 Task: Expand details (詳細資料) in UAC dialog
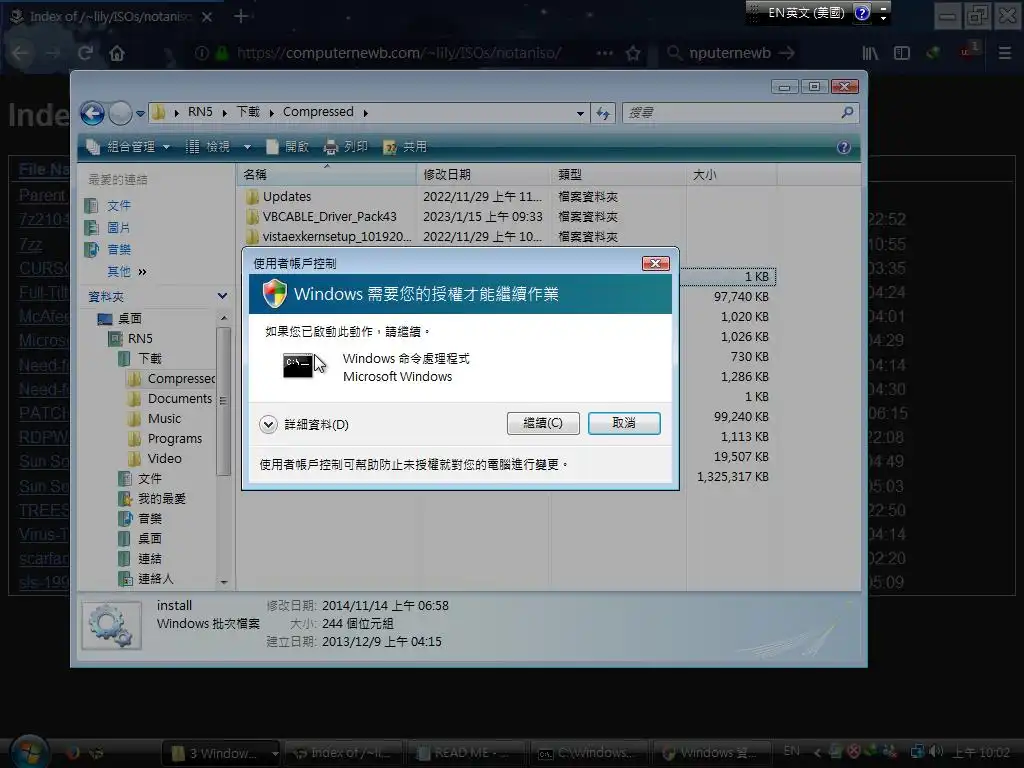tap(304, 424)
